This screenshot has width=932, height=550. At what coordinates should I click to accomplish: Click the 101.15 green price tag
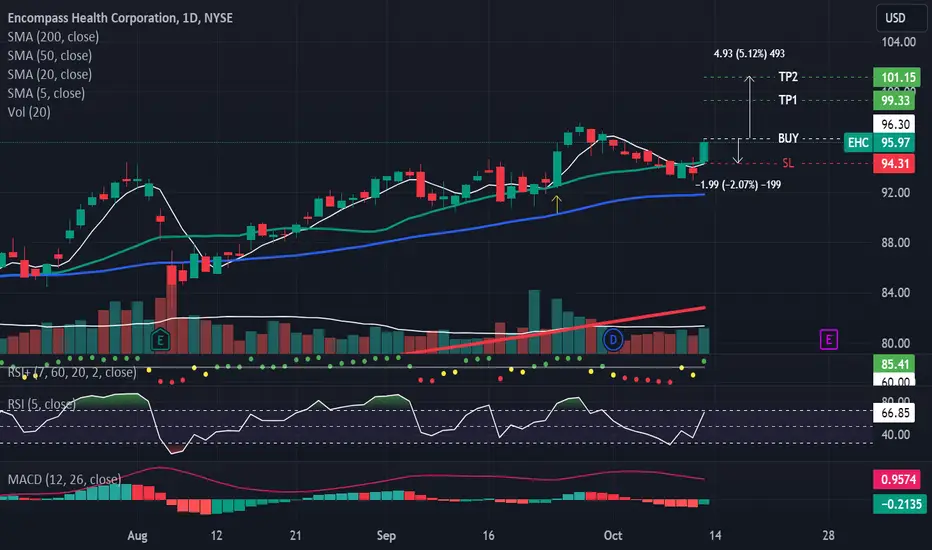897,77
